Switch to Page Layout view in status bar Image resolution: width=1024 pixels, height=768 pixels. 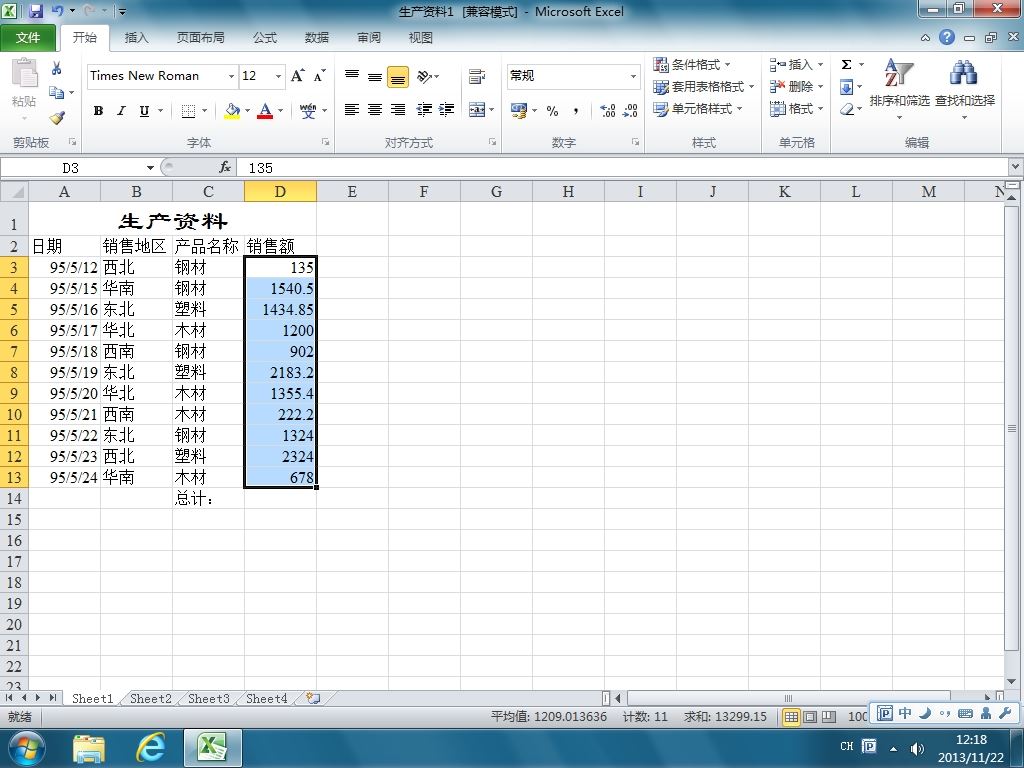point(810,717)
